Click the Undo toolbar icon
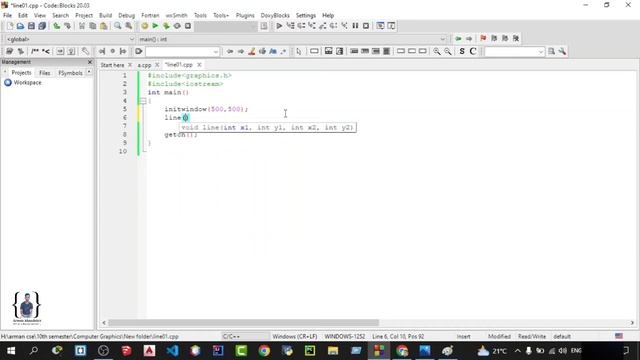 coord(56,26)
